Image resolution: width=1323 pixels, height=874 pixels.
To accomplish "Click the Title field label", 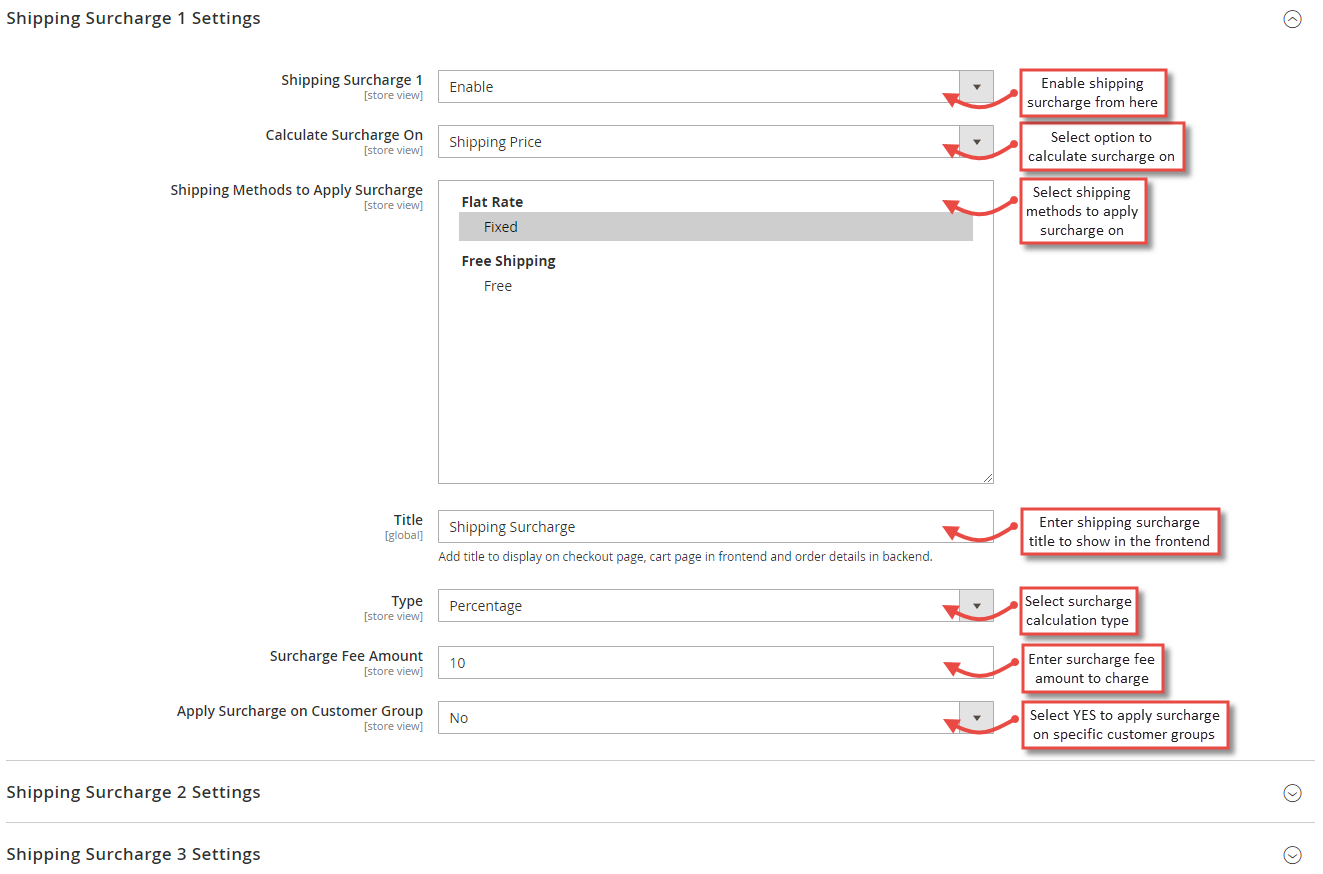I will [408, 520].
